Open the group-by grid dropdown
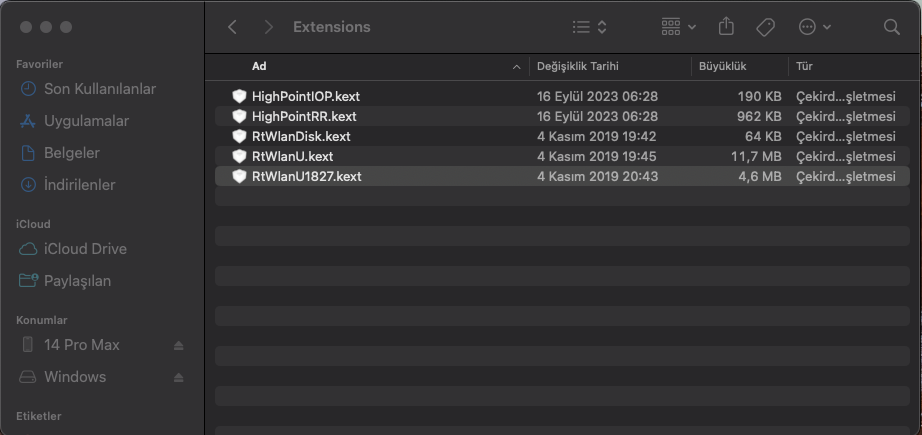 679,27
